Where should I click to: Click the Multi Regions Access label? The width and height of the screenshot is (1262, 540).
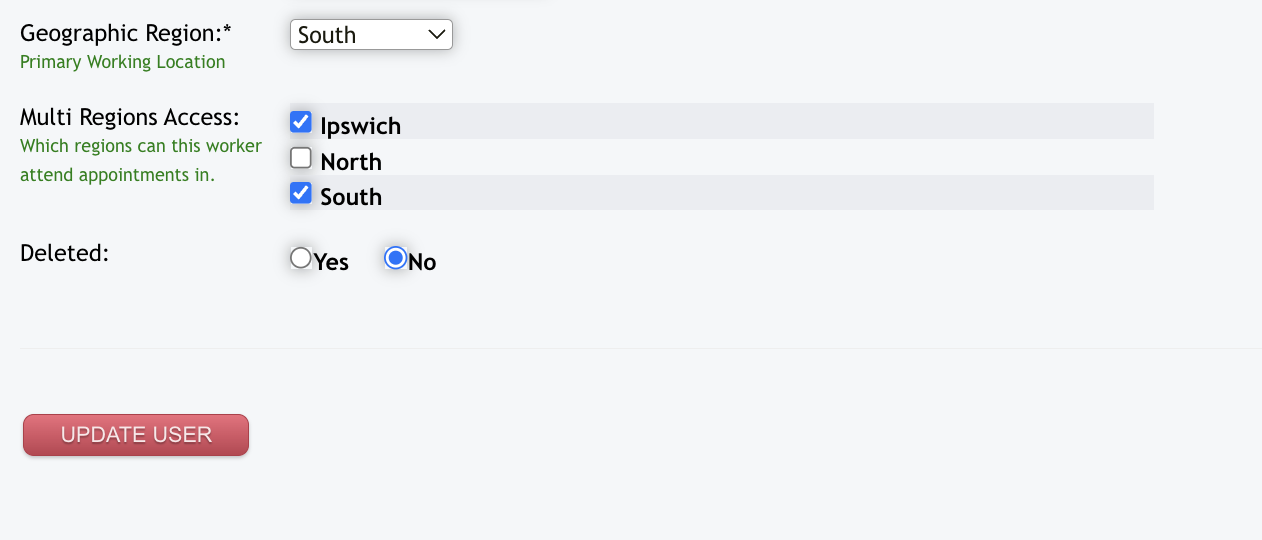(130, 117)
